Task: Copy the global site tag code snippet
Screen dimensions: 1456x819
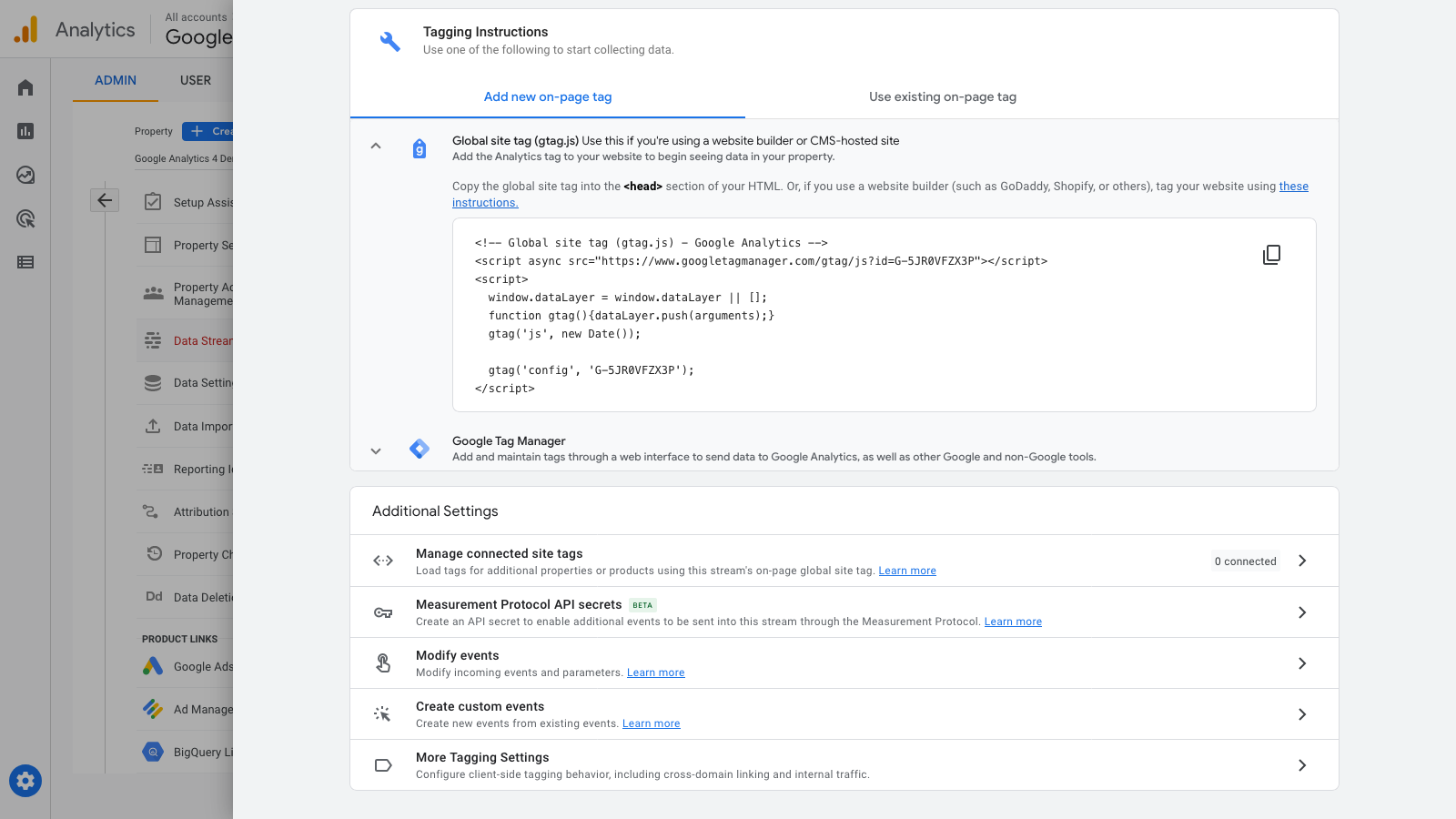Action: (1271, 255)
